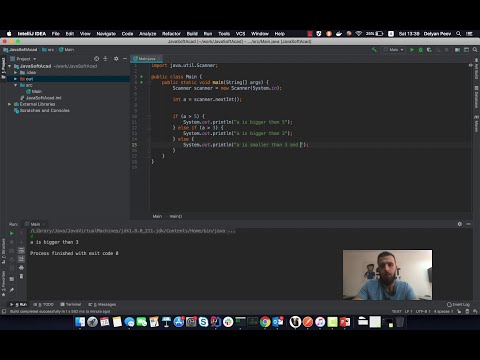Toggle the Database side panel
The image size is (480, 360).
tap(476, 97)
